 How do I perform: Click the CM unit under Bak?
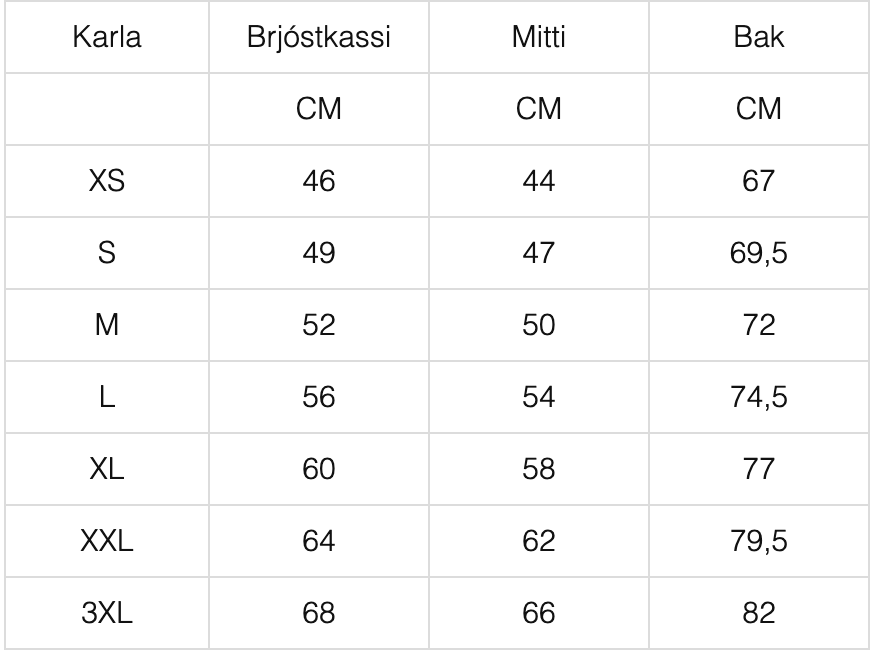[x=759, y=109]
